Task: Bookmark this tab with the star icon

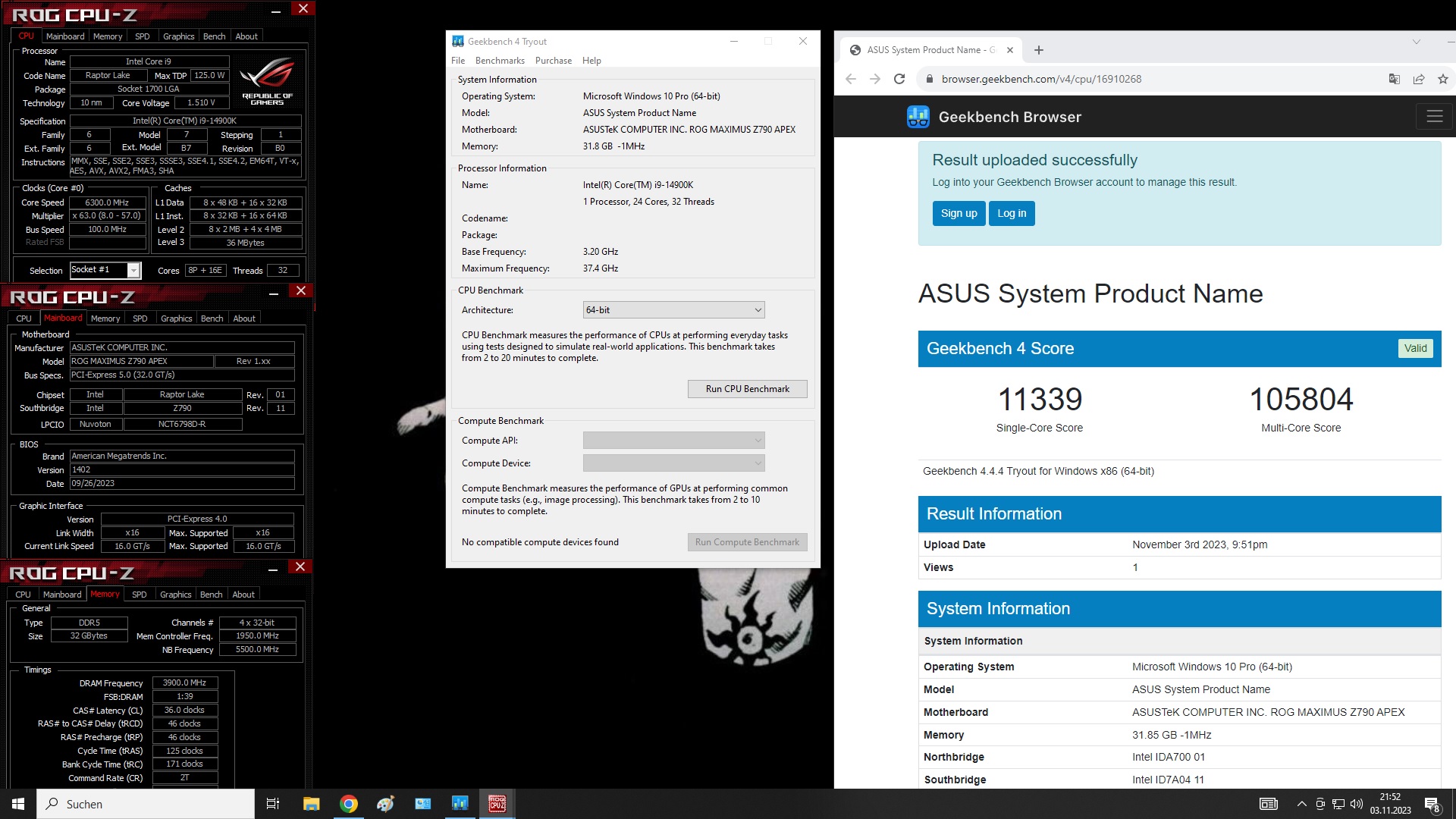Action: (x=1442, y=79)
